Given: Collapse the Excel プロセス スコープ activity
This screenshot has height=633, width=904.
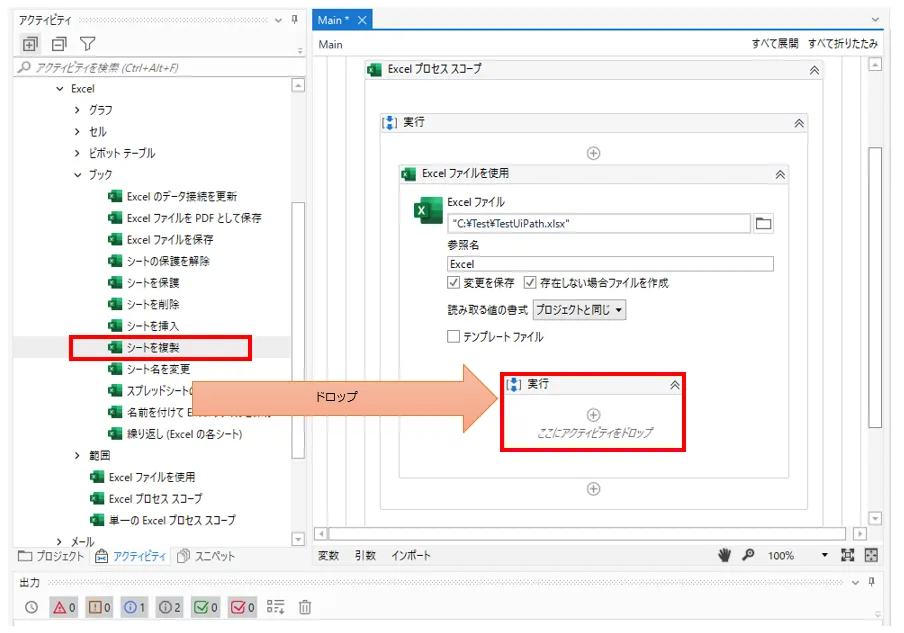Looking at the screenshot, I should (x=814, y=70).
